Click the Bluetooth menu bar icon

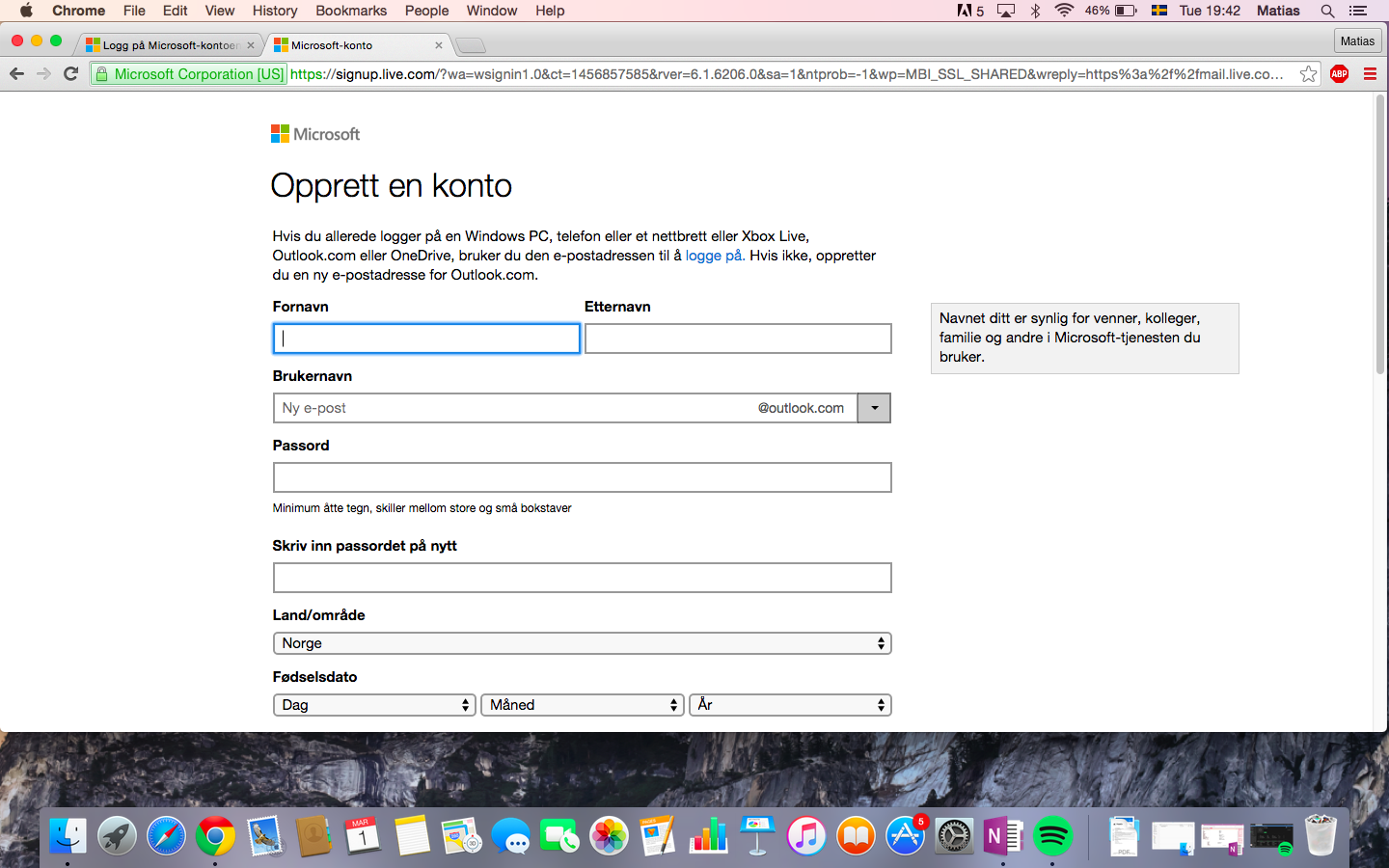pyautogui.click(x=1035, y=11)
